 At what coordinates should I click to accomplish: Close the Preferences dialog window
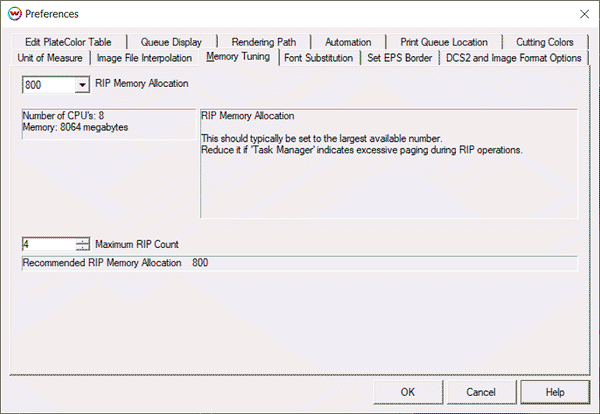pos(583,14)
